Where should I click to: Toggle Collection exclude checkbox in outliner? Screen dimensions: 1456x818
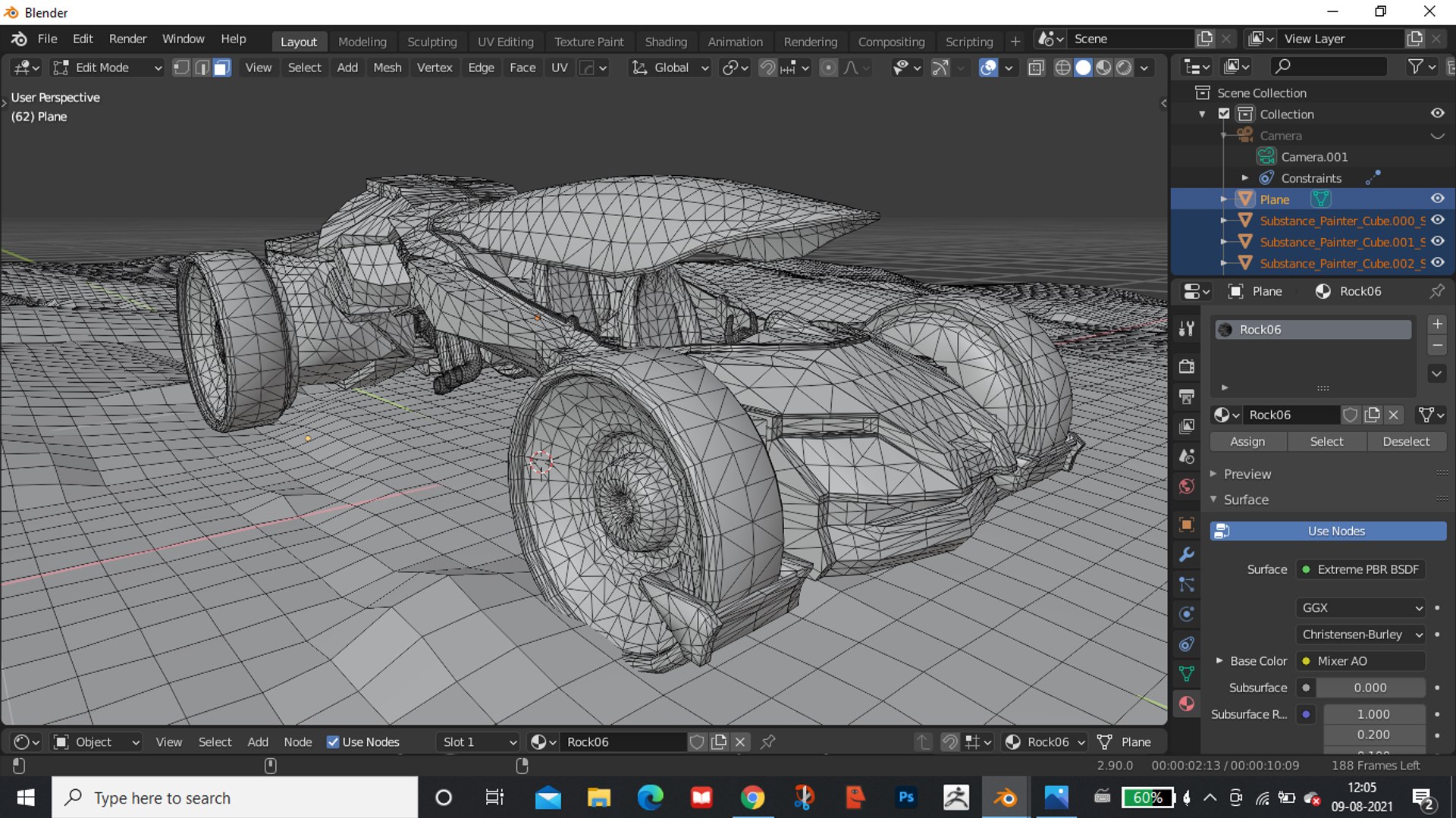click(x=1224, y=114)
